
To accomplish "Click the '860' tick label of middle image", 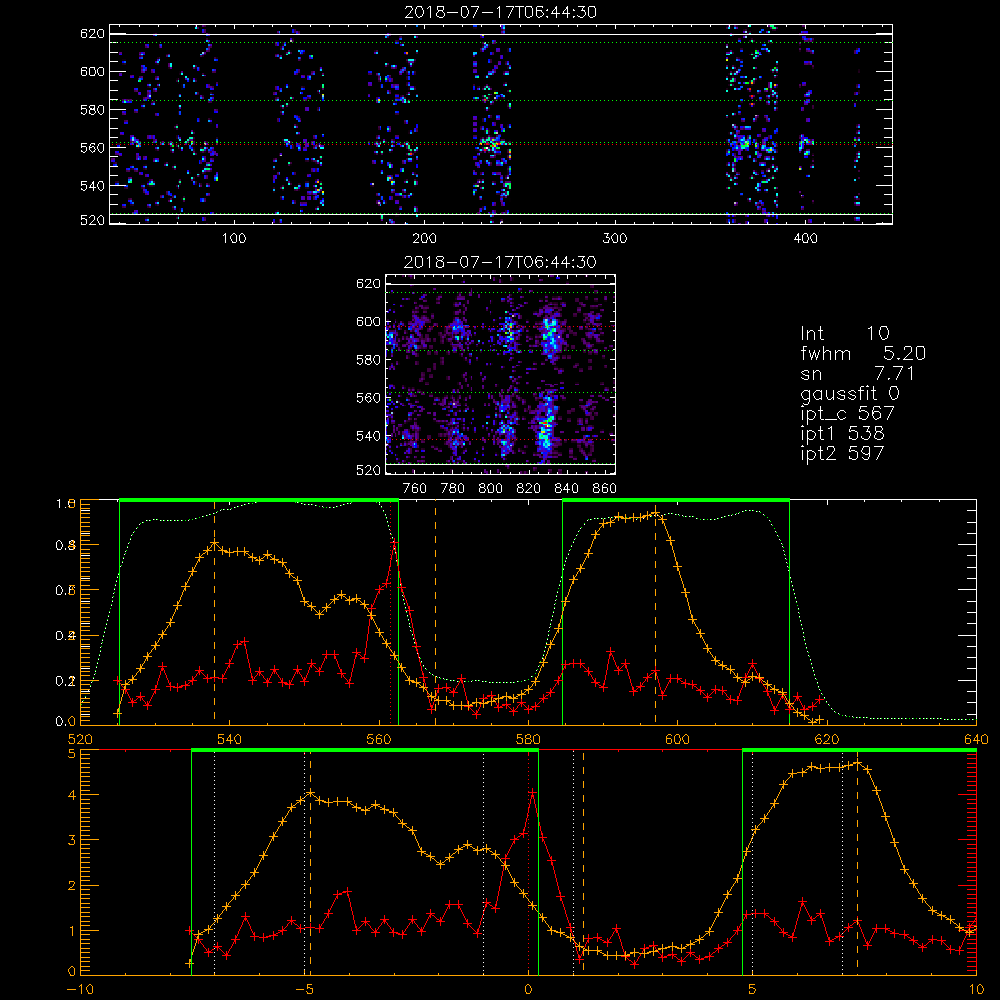I will (605, 489).
